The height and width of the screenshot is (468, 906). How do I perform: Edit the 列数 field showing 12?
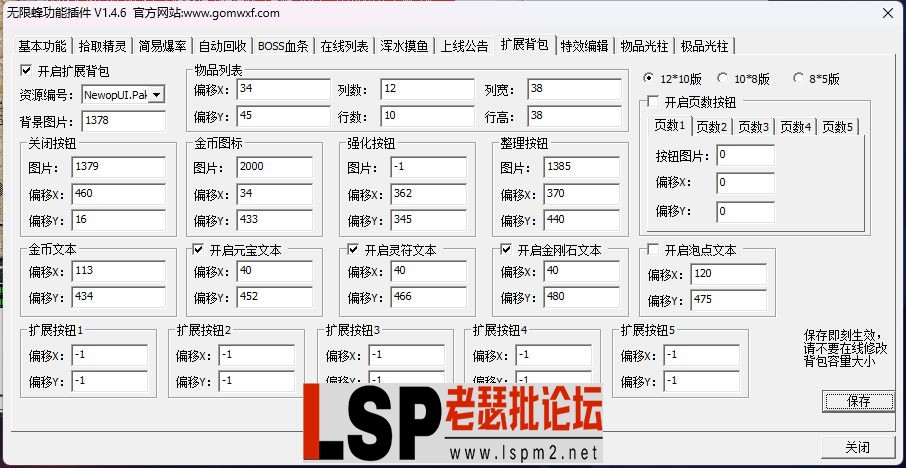click(426, 90)
